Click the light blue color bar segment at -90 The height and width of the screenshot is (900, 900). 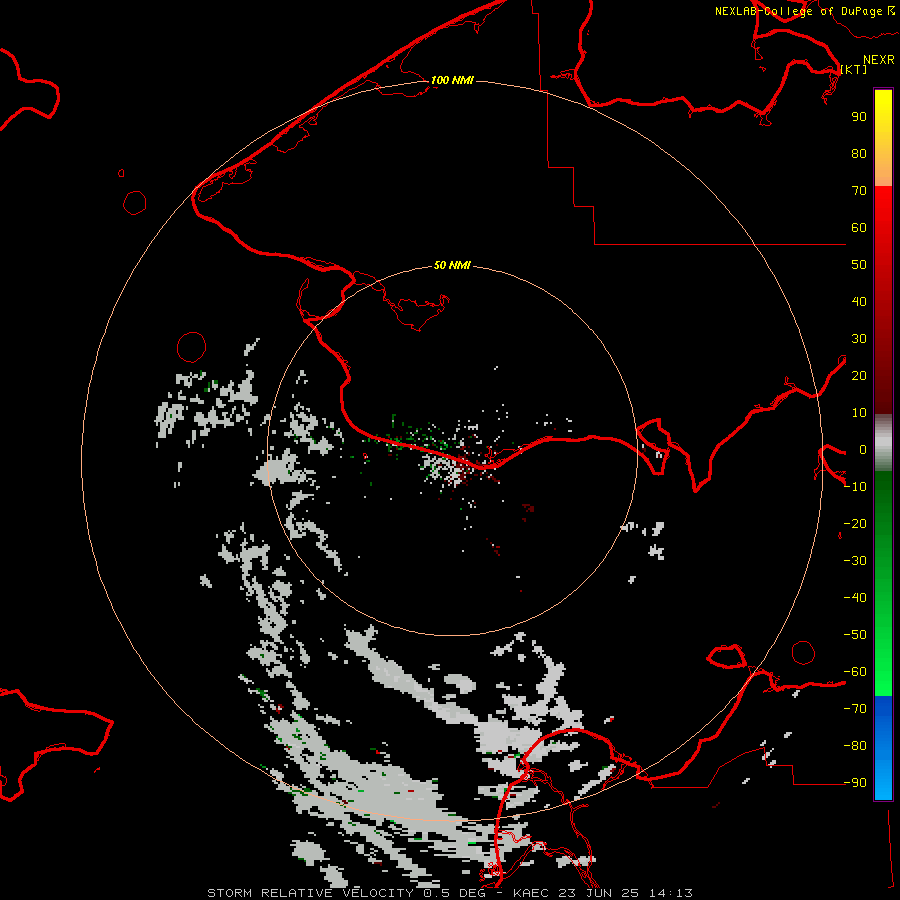[883, 782]
